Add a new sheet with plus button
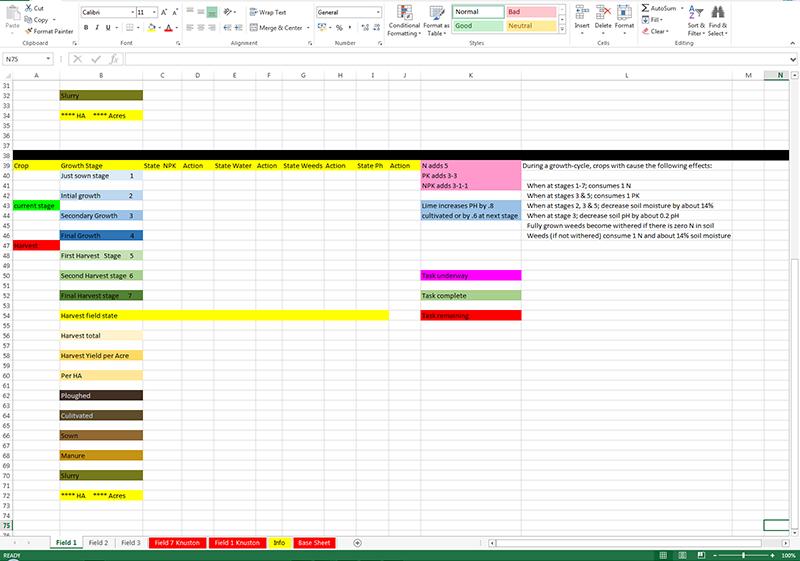Image resolution: width=800 pixels, height=561 pixels. click(357, 542)
